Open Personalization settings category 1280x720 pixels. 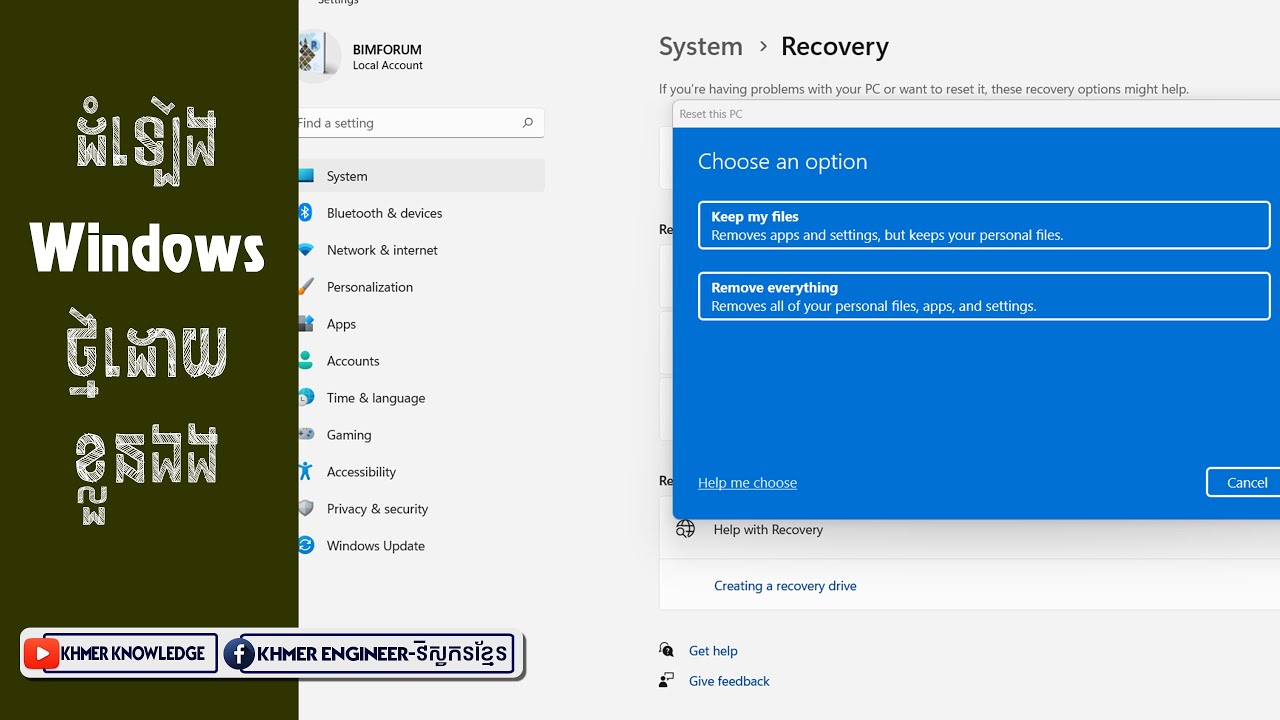point(421,287)
